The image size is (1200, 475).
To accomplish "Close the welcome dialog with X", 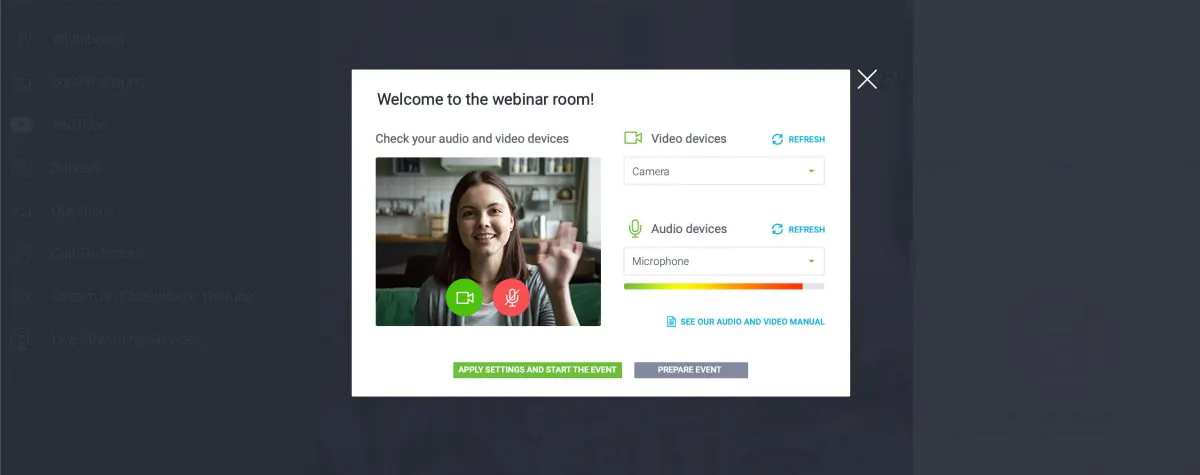I will tap(867, 80).
